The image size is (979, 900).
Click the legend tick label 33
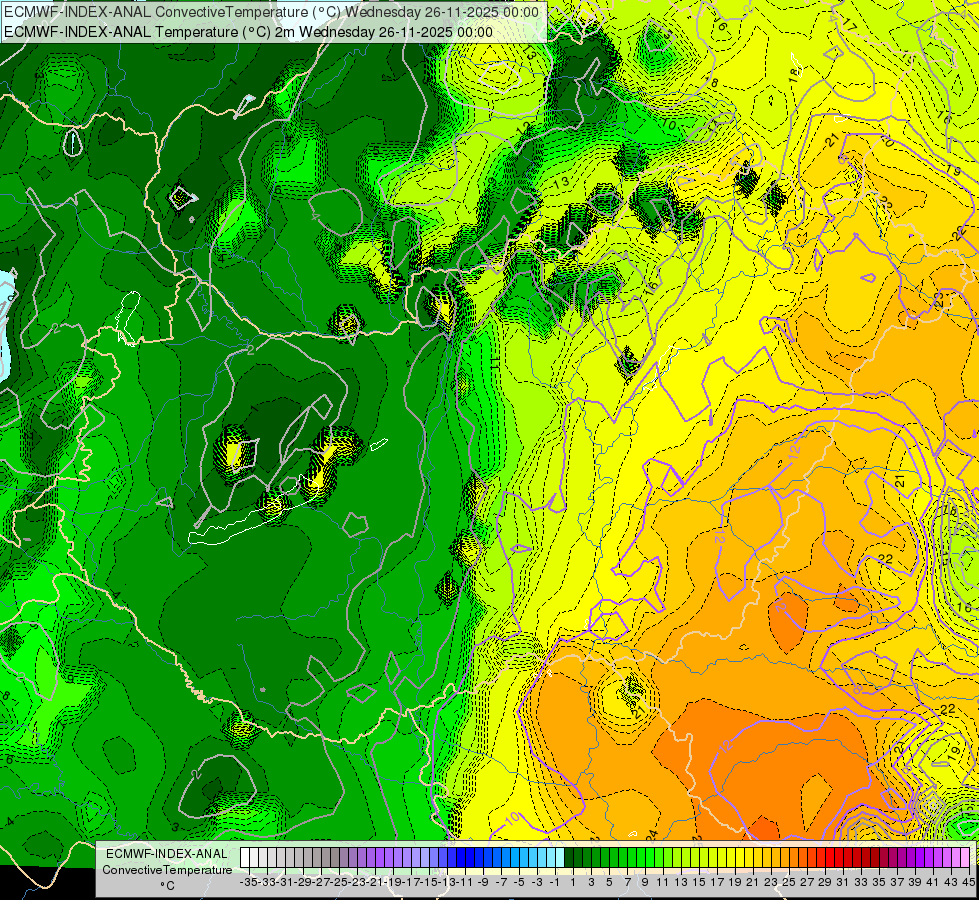pos(860,883)
